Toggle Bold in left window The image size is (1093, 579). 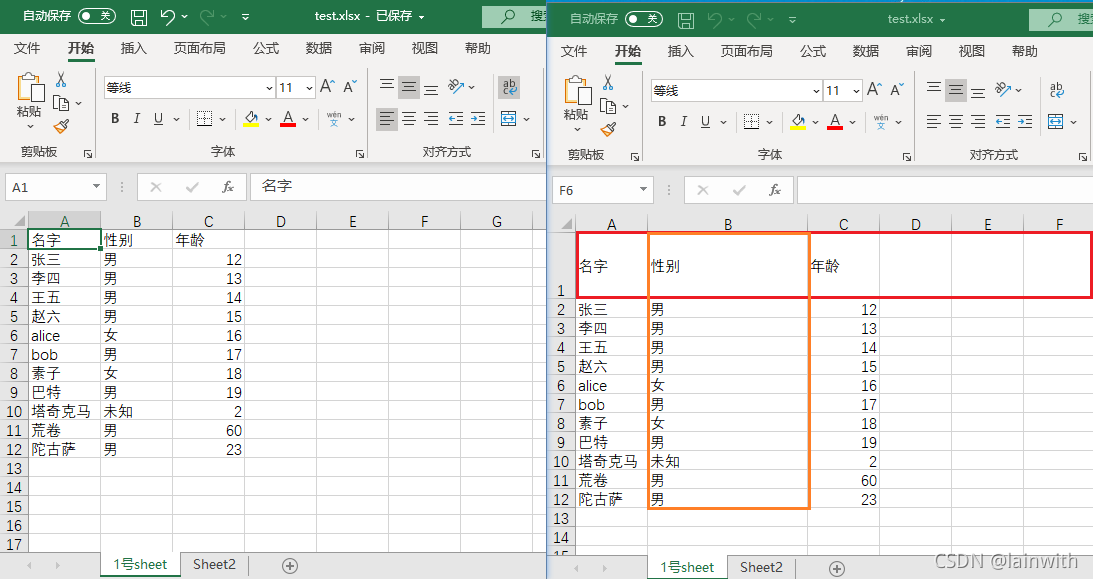115,118
